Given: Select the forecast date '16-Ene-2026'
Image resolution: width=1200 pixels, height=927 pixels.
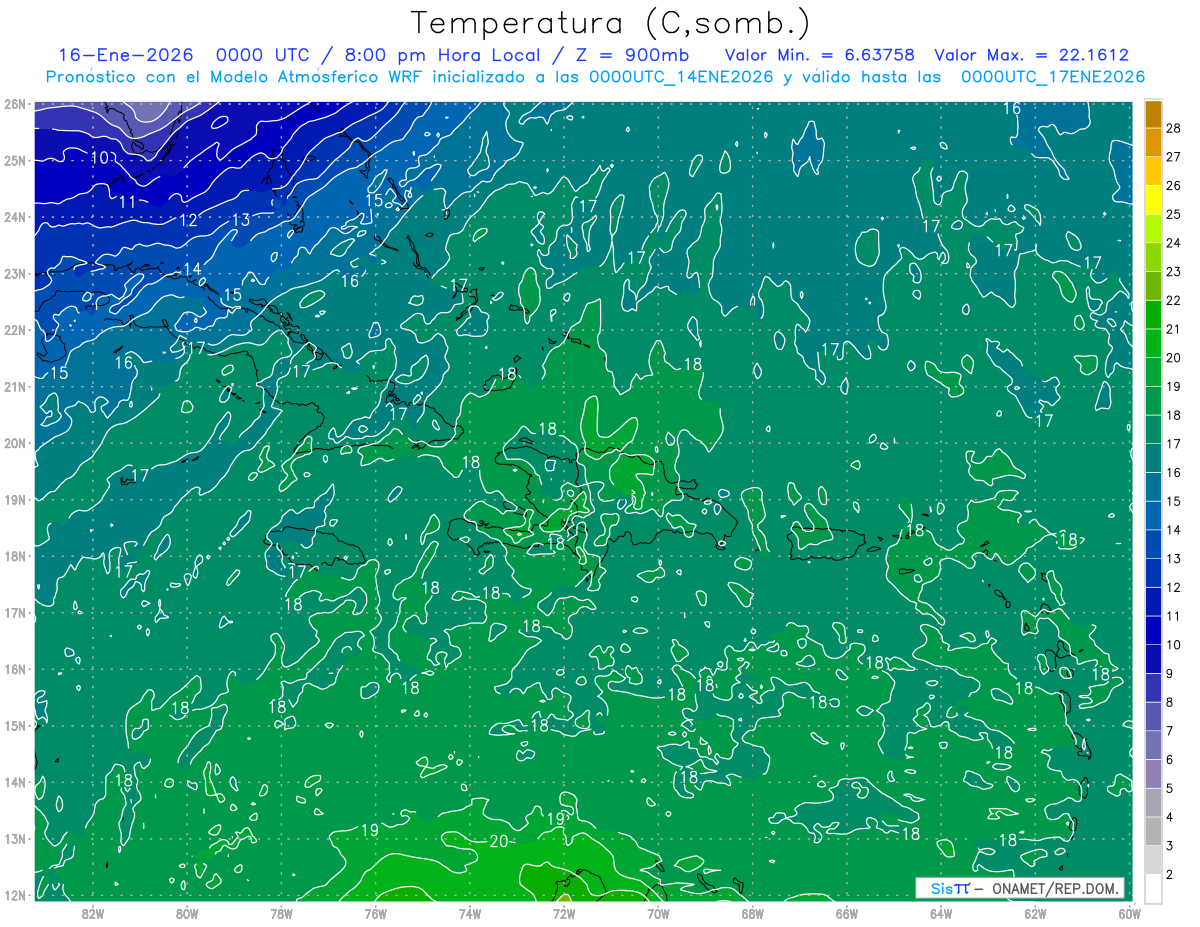Looking at the screenshot, I should 125,55.
